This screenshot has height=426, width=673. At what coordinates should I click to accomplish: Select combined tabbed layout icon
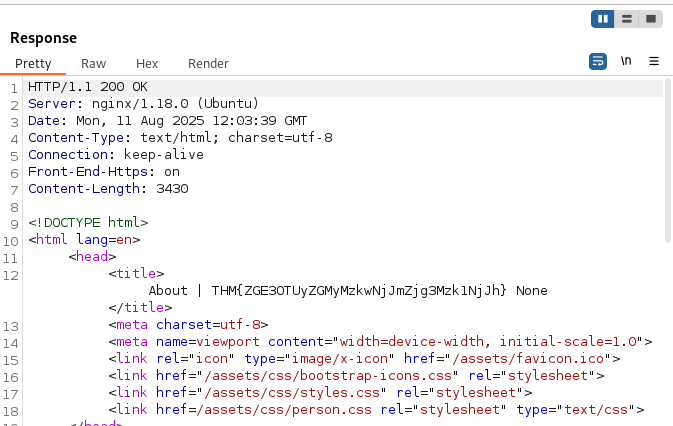click(x=651, y=19)
